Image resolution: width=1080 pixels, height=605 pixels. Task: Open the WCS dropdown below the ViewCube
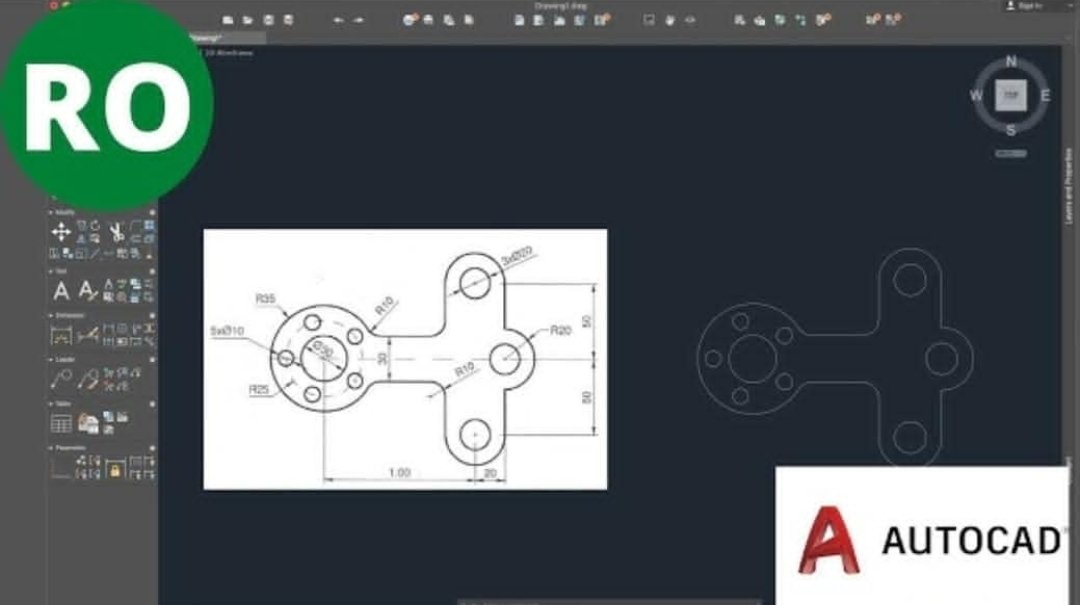pyautogui.click(x=1011, y=152)
